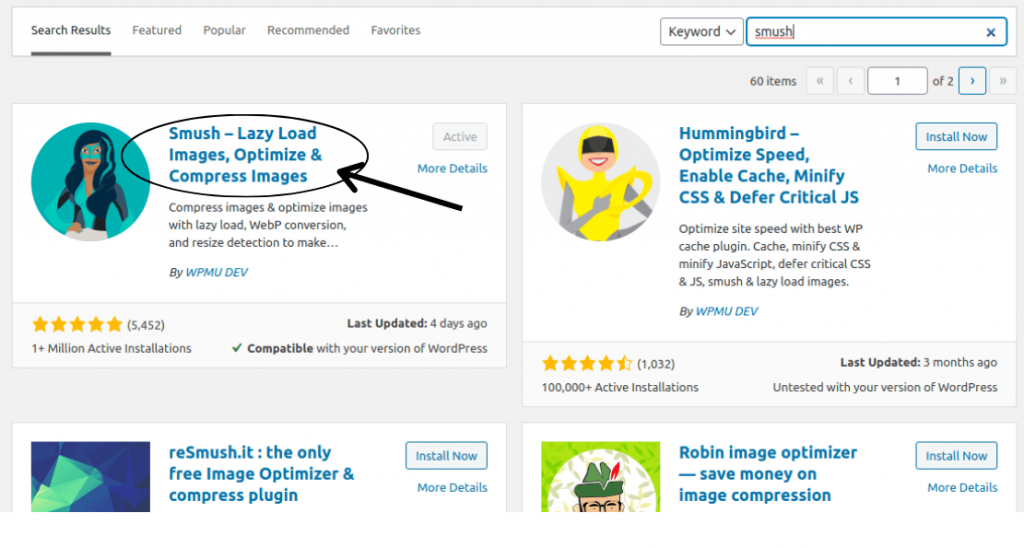Screen dimensions: 1024x548
Task: Open WPMU DEV author link under Smush
Action: pyautogui.click(x=216, y=272)
